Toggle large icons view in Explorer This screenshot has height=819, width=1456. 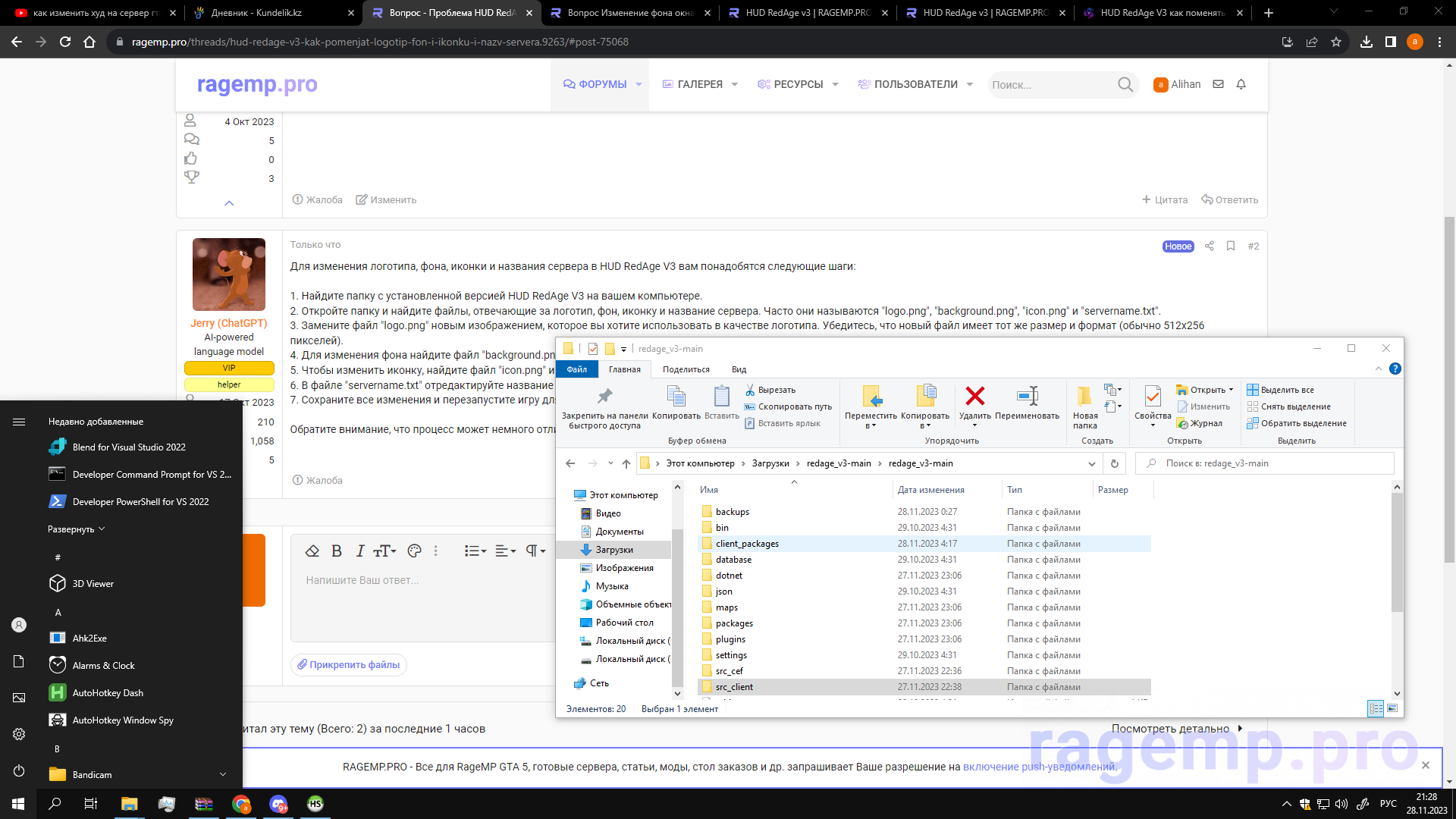1392,708
